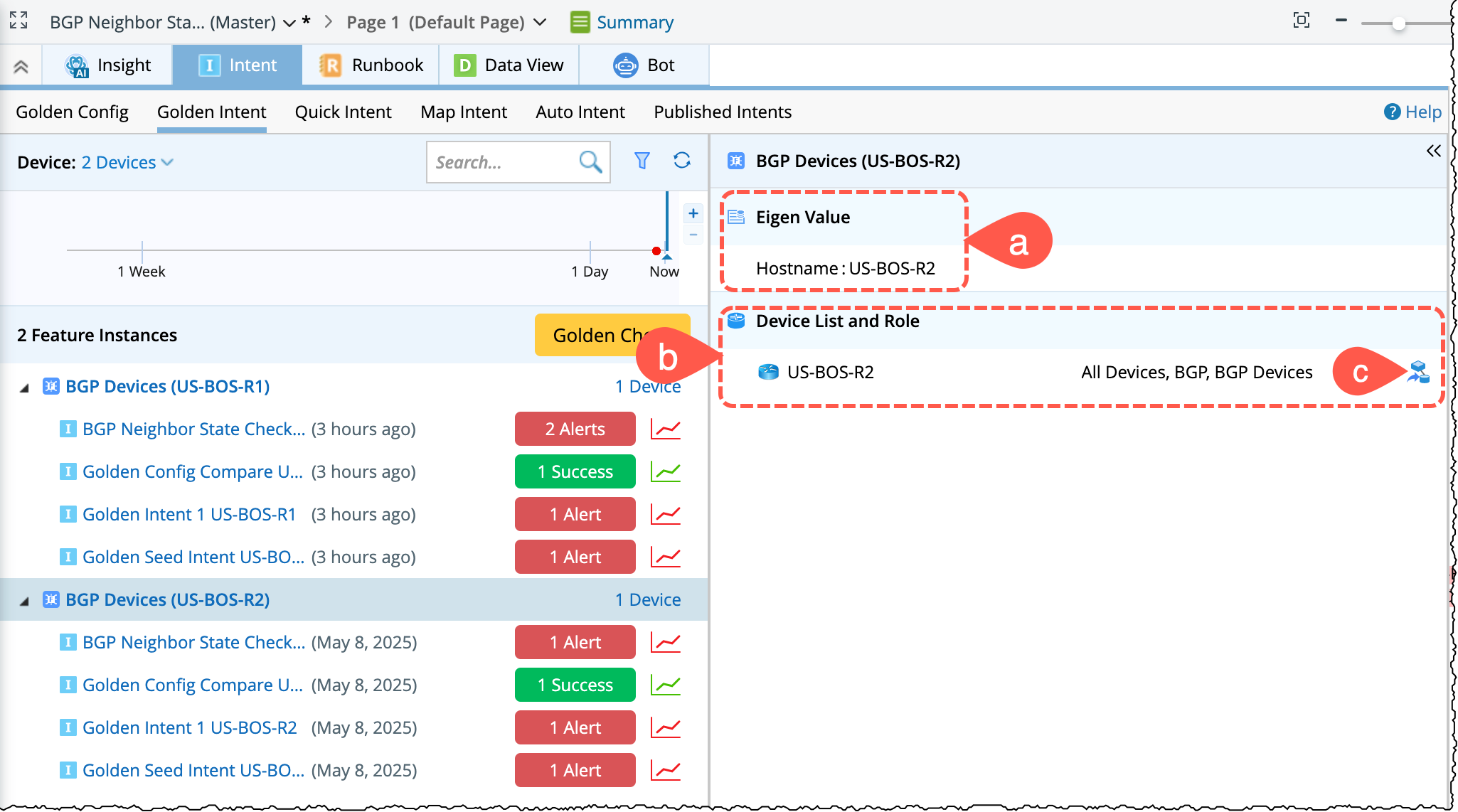Viewport: 1458px width, 812px height.
Task: Open Page 1 (Default Page) dropdown
Action: 539,22
